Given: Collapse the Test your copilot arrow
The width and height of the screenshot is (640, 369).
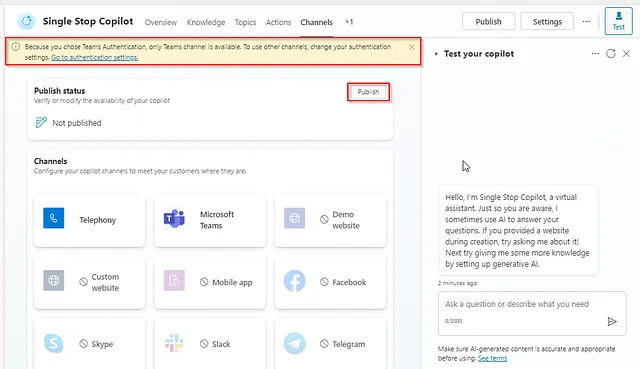Looking at the screenshot, I should click(436, 53).
